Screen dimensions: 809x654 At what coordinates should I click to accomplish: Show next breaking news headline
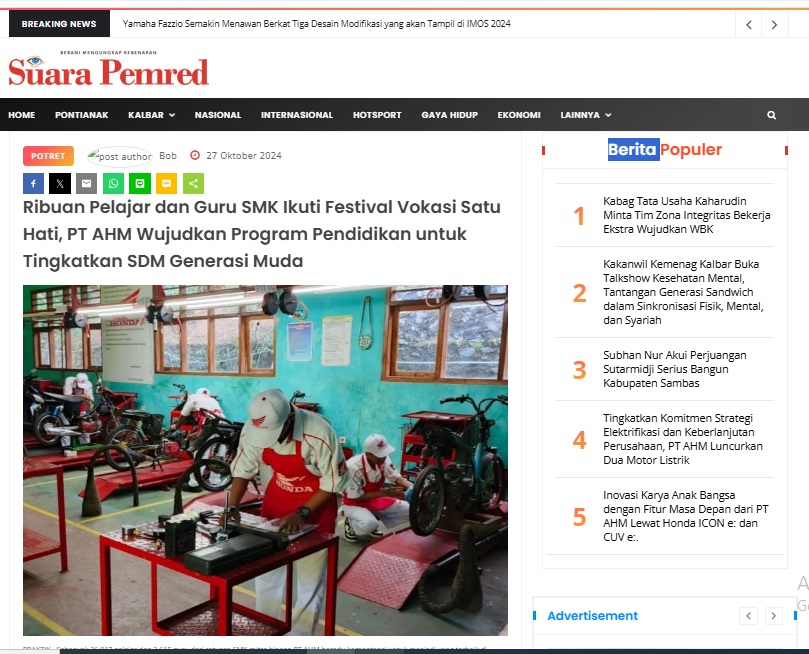(x=774, y=24)
